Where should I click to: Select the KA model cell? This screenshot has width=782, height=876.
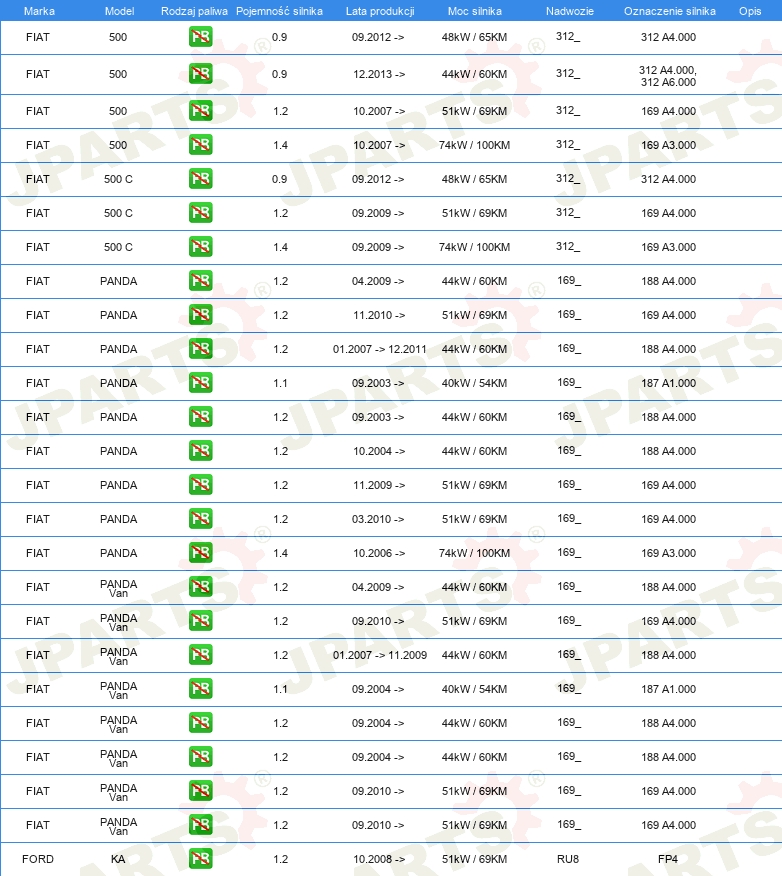click(118, 859)
